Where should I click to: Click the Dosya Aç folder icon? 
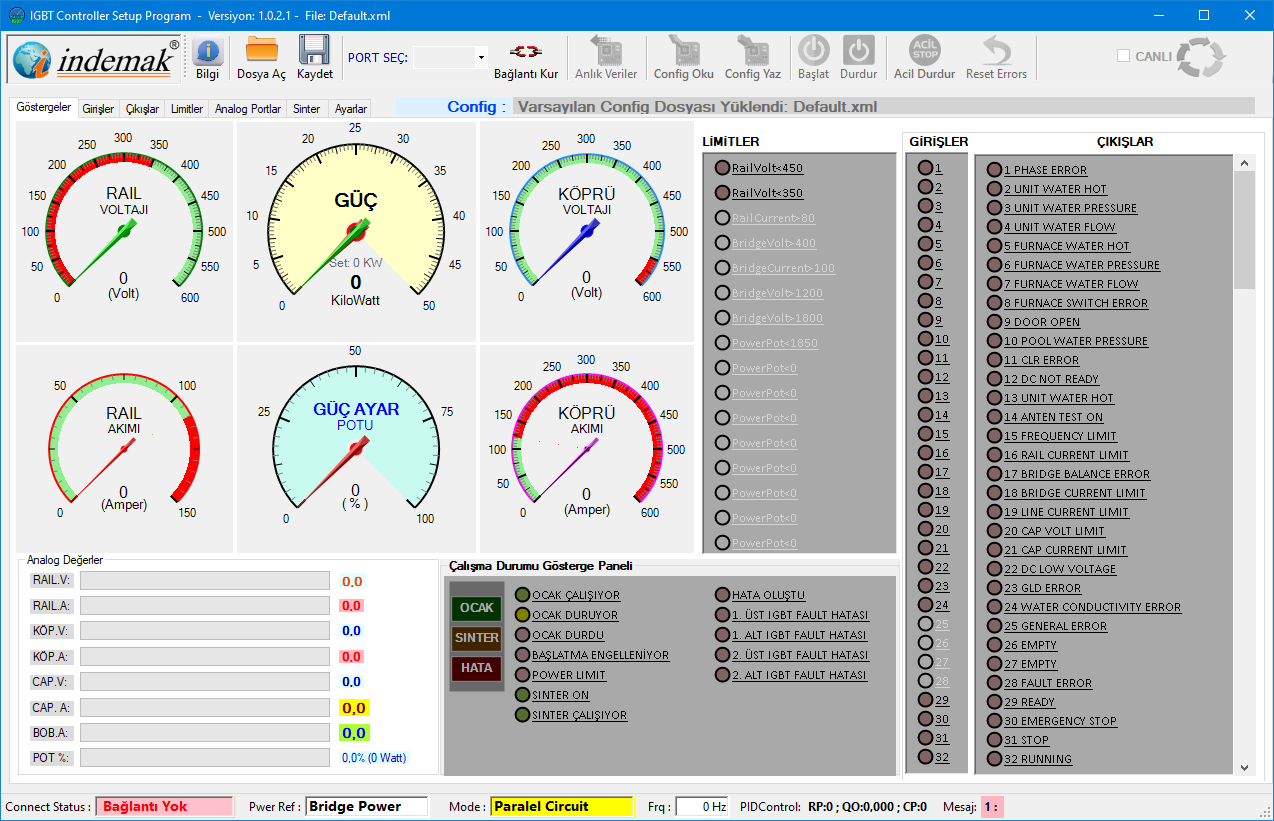pos(261,50)
